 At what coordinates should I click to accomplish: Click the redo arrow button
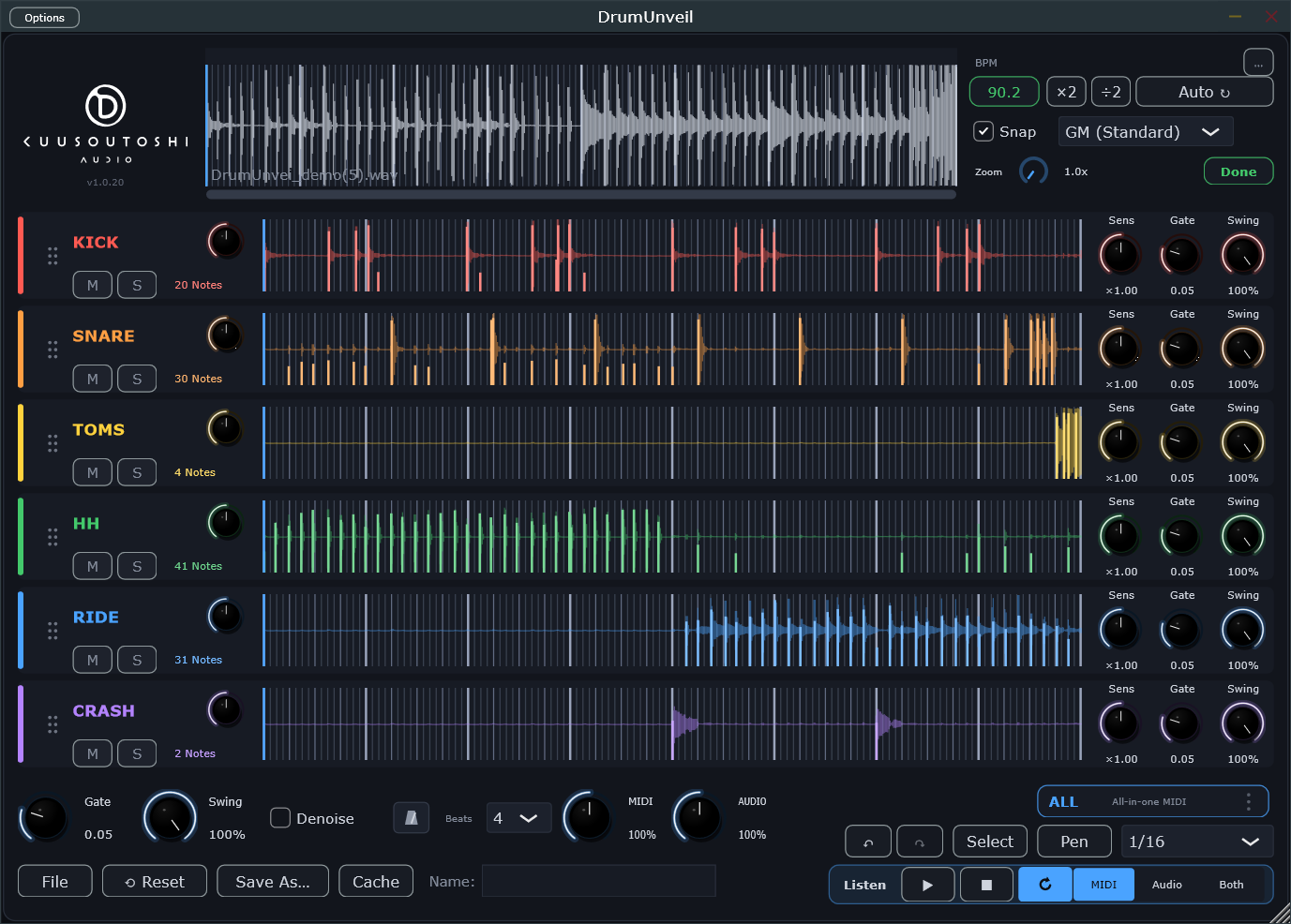(x=920, y=842)
